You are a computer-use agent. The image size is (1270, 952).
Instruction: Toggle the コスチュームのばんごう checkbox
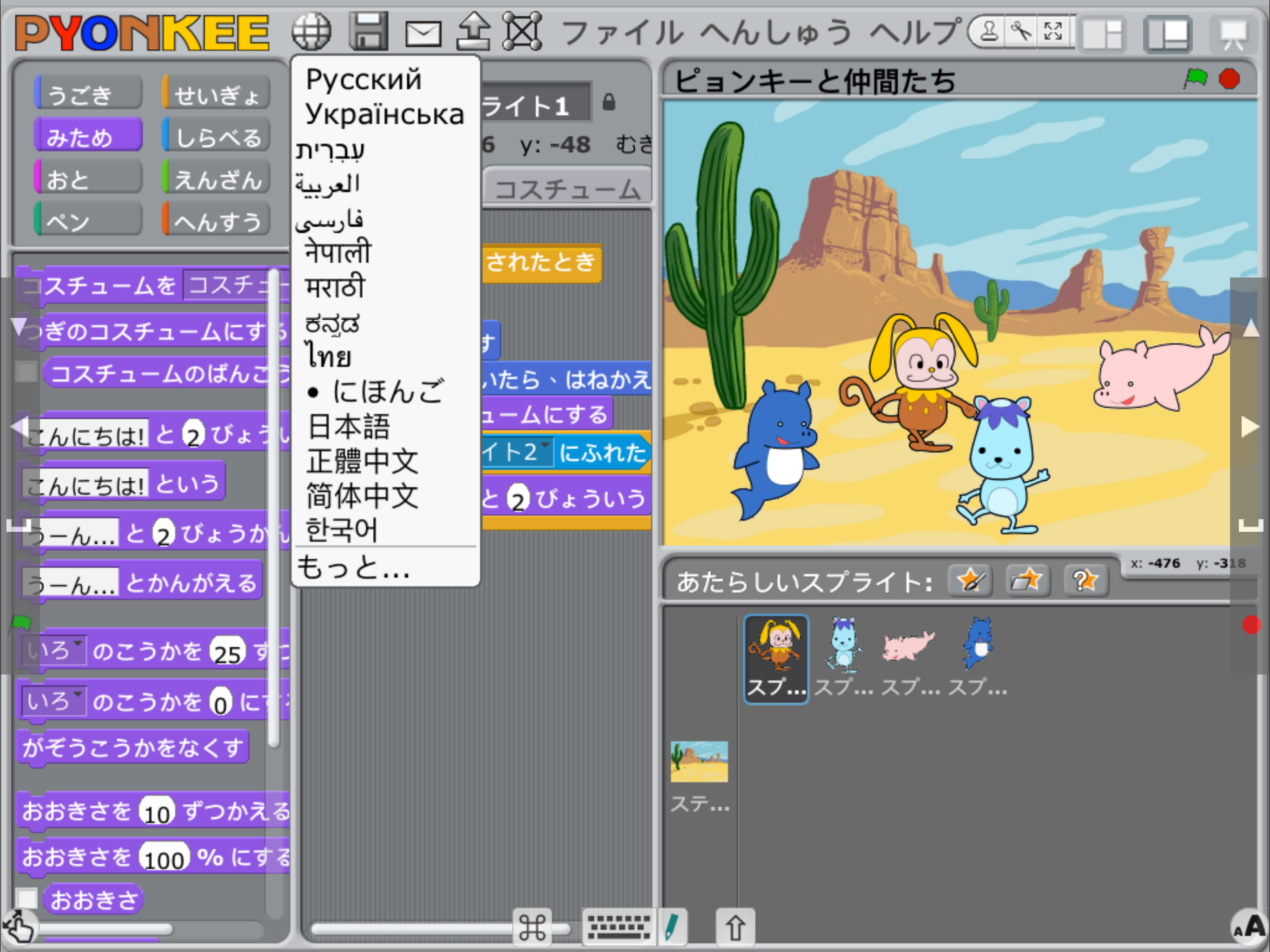[26, 372]
